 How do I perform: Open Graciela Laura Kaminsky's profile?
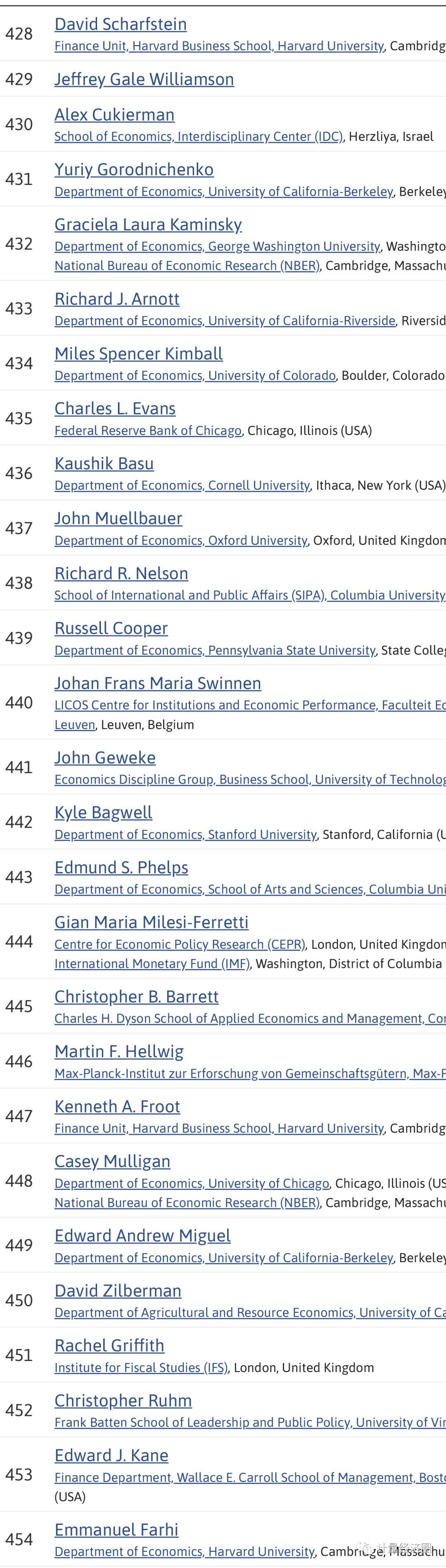click(x=148, y=224)
